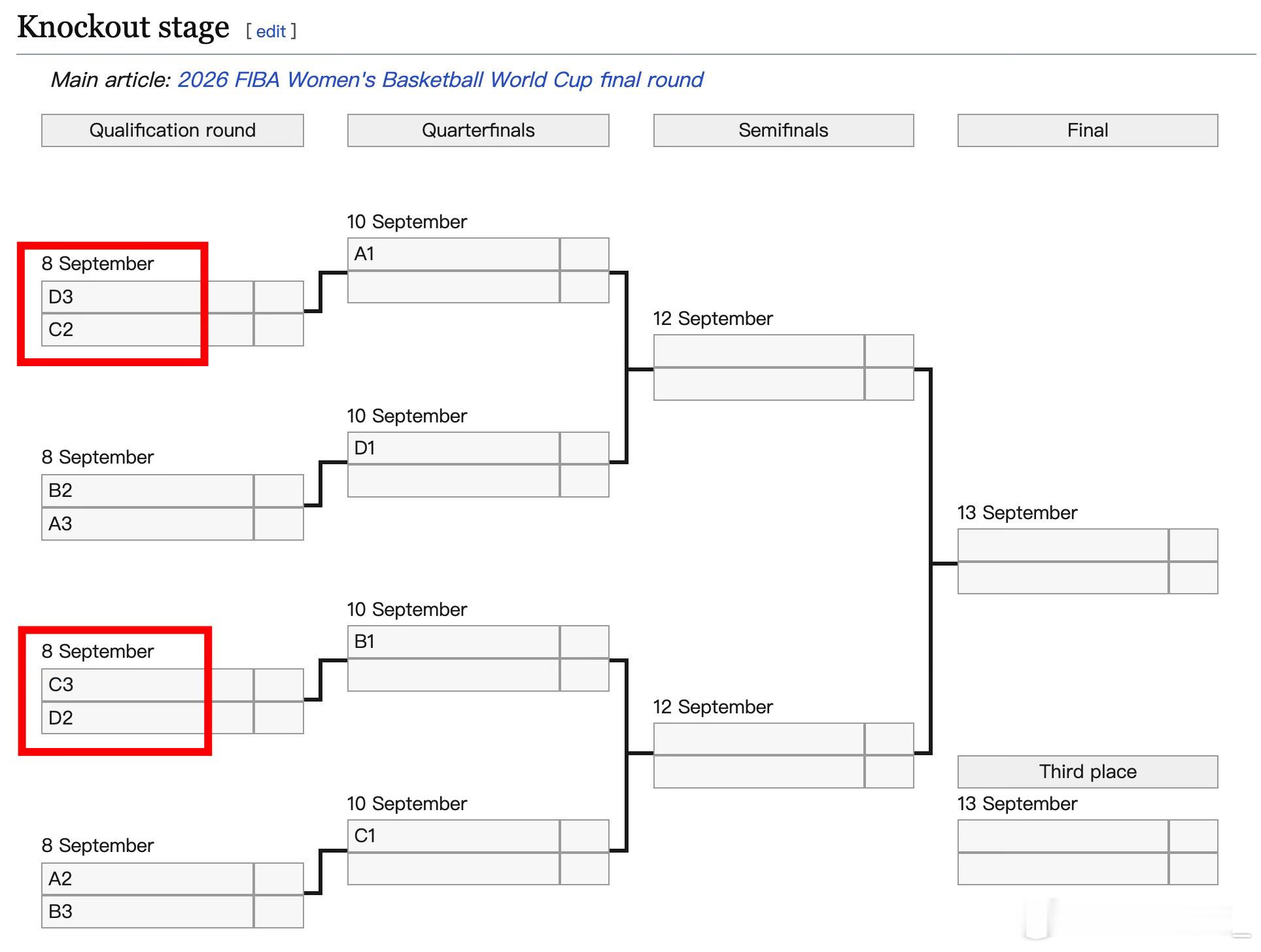Click the Semifinals column header

pos(783,130)
